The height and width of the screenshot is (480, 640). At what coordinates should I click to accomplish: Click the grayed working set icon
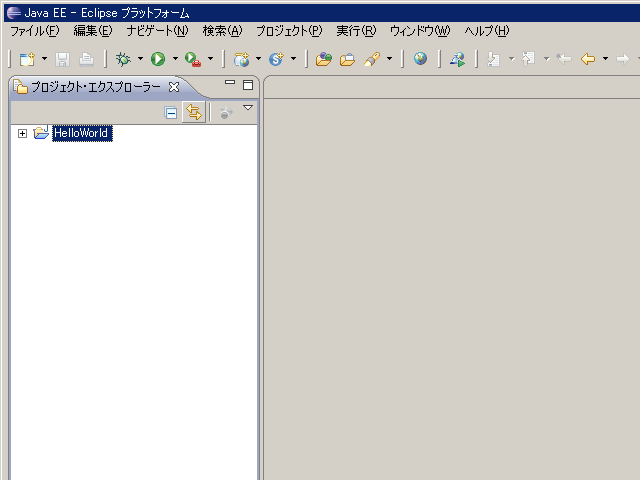(226, 113)
